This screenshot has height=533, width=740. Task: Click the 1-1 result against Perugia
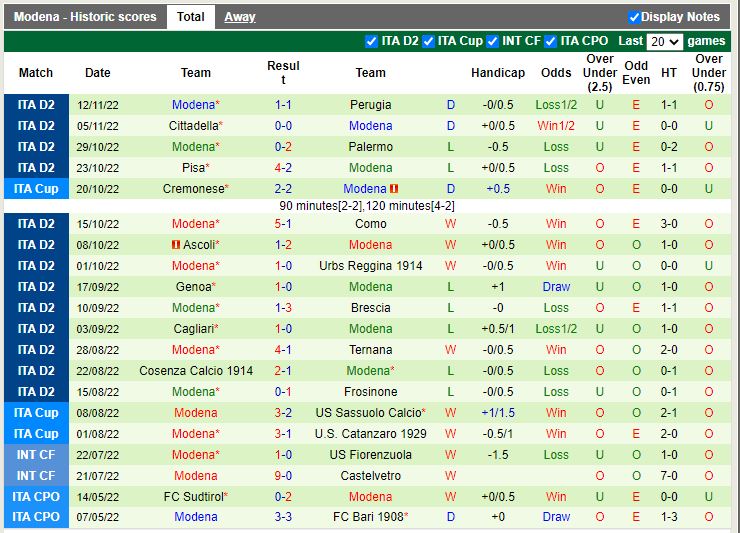pos(283,105)
